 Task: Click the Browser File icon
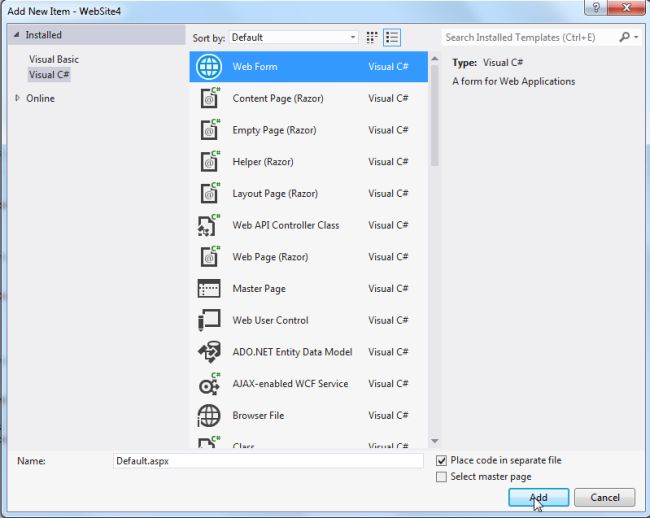[209, 415]
